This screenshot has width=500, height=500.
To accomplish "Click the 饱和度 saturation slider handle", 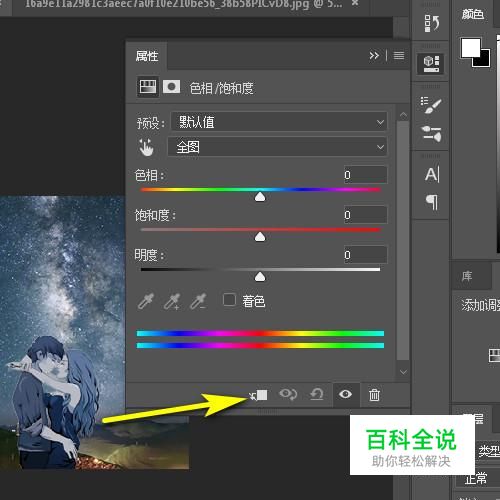I will (x=260, y=237).
